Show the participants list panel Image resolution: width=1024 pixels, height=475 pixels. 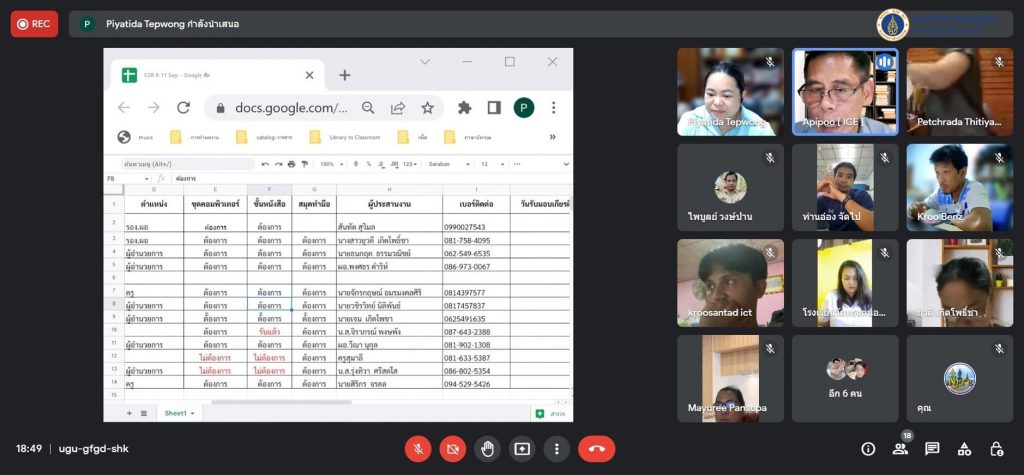click(900, 449)
